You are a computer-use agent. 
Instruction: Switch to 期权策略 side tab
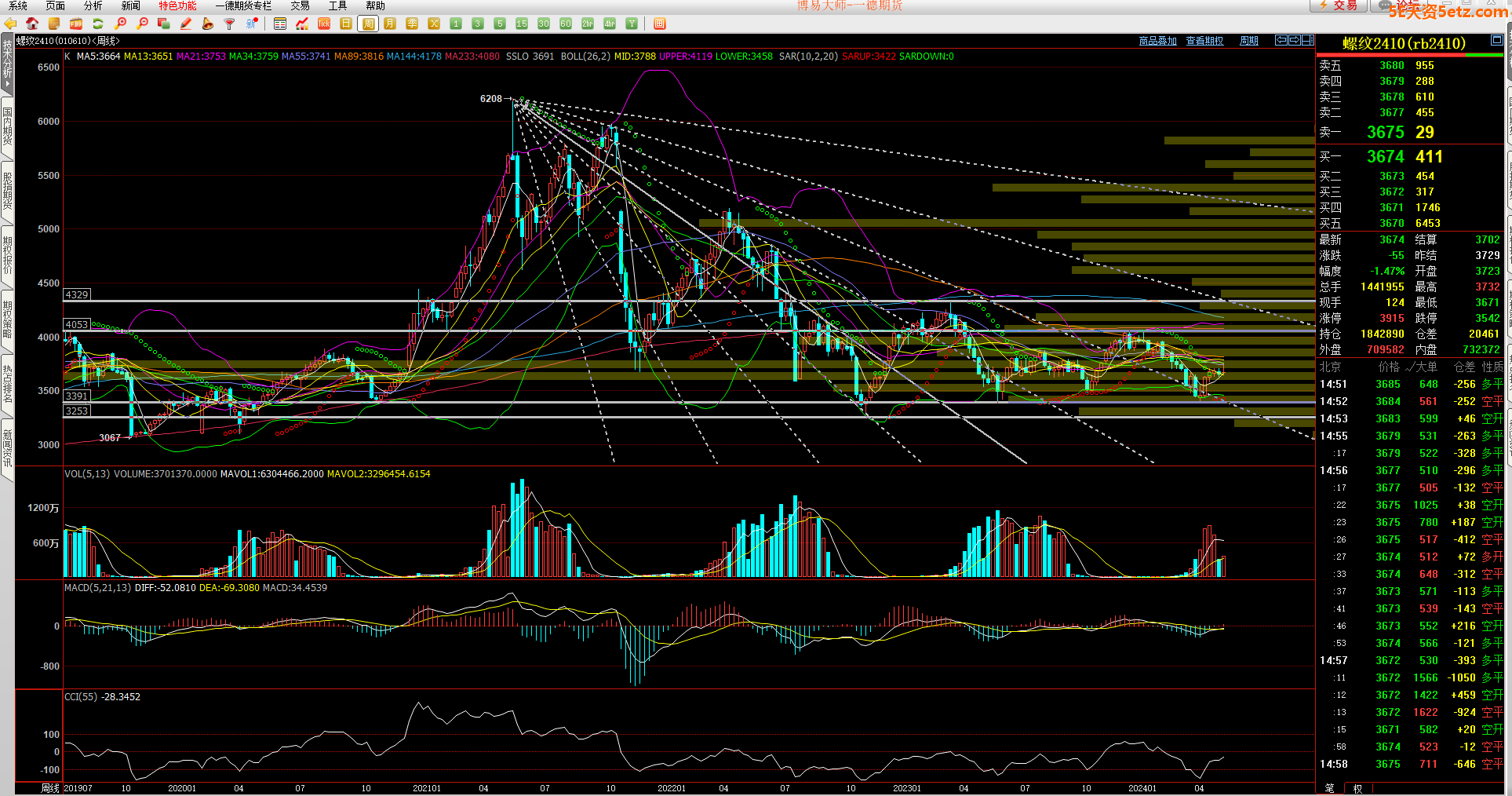click(7, 319)
